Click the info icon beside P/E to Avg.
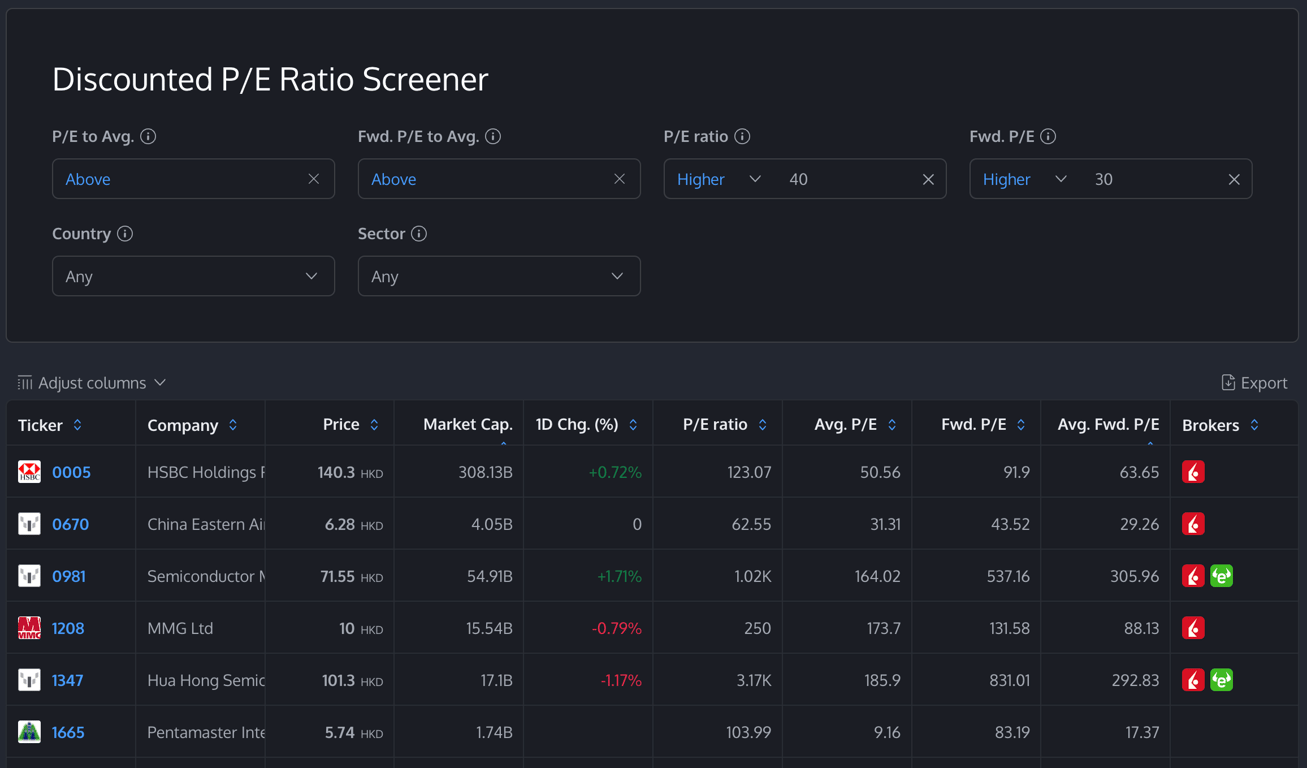 148,136
